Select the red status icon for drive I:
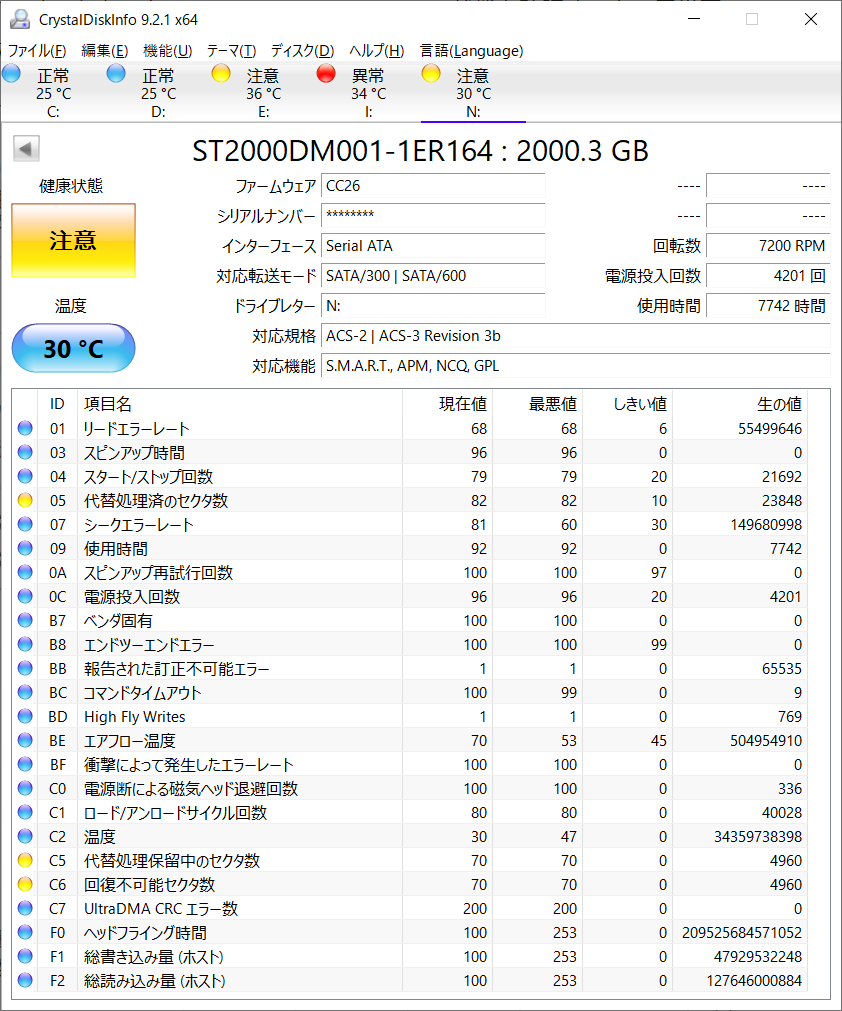Image resolution: width=842 pixels, height=1011 pixels. click(326, 74)
